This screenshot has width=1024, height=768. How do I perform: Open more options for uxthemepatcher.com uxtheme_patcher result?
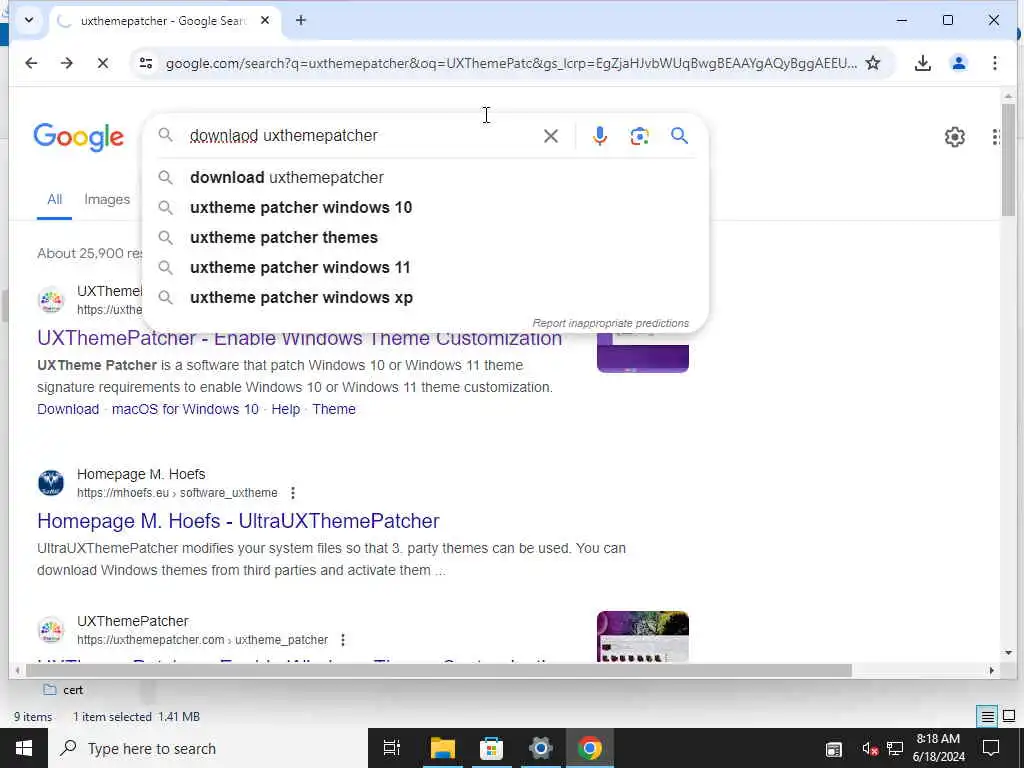coord(343,640)
